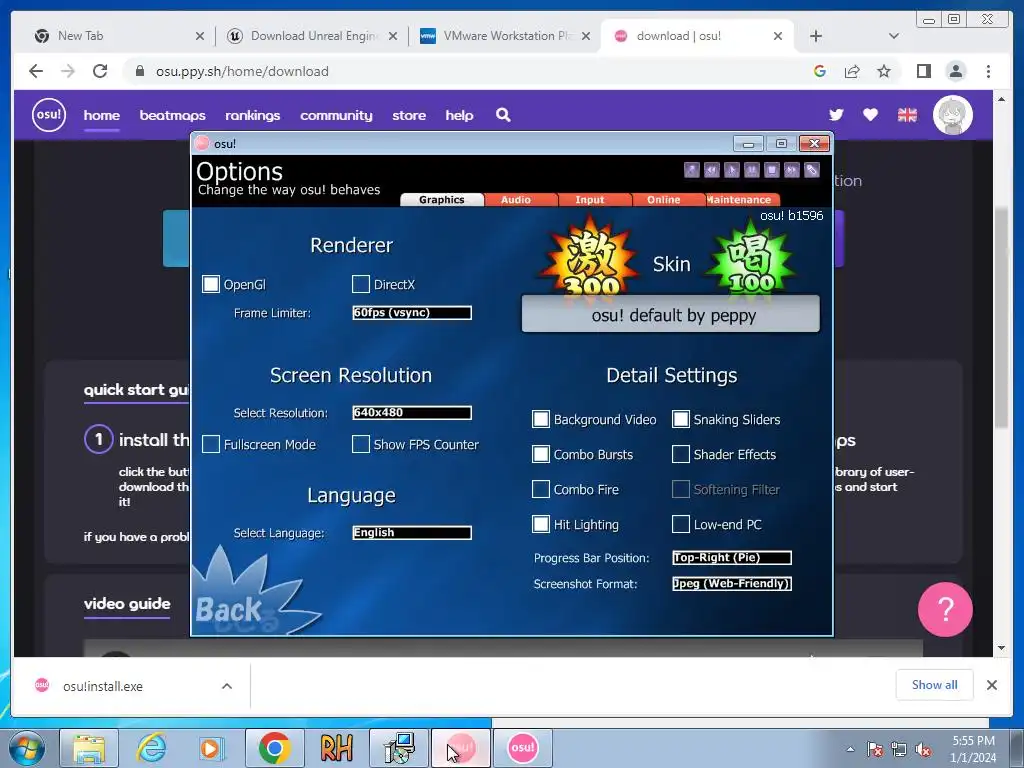Click the last jukebox icon beside next track
The width and height of the screenshot is (1024, 768).
pos(812,170)
